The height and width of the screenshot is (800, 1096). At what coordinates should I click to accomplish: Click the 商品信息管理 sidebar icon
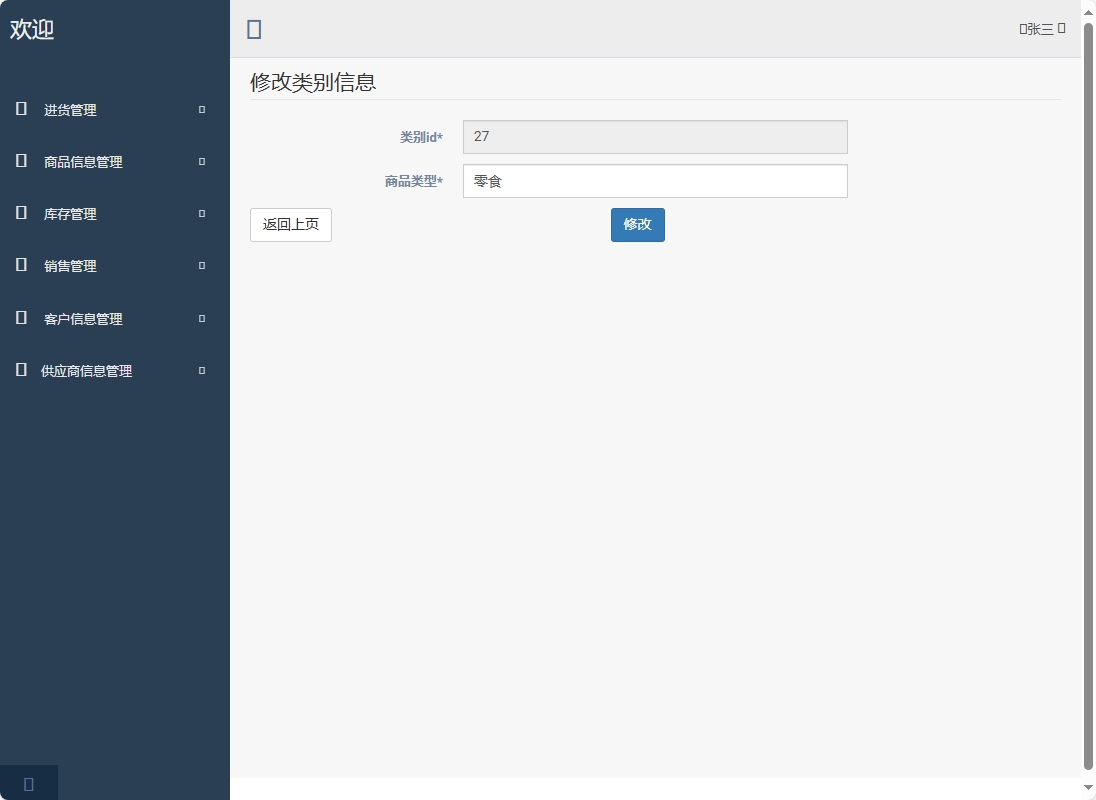[x=20, y=161]
